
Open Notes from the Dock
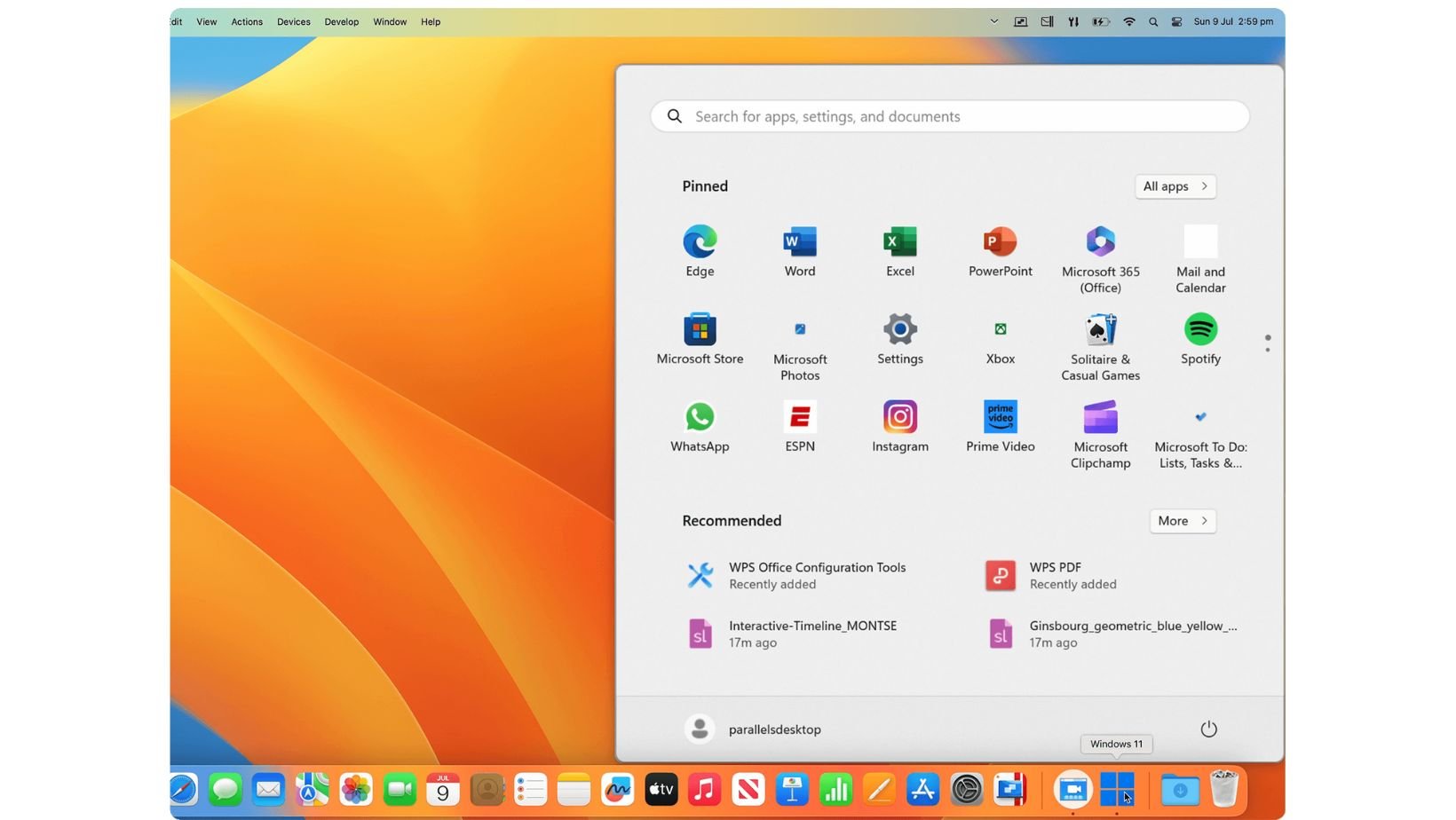point(574,789)
